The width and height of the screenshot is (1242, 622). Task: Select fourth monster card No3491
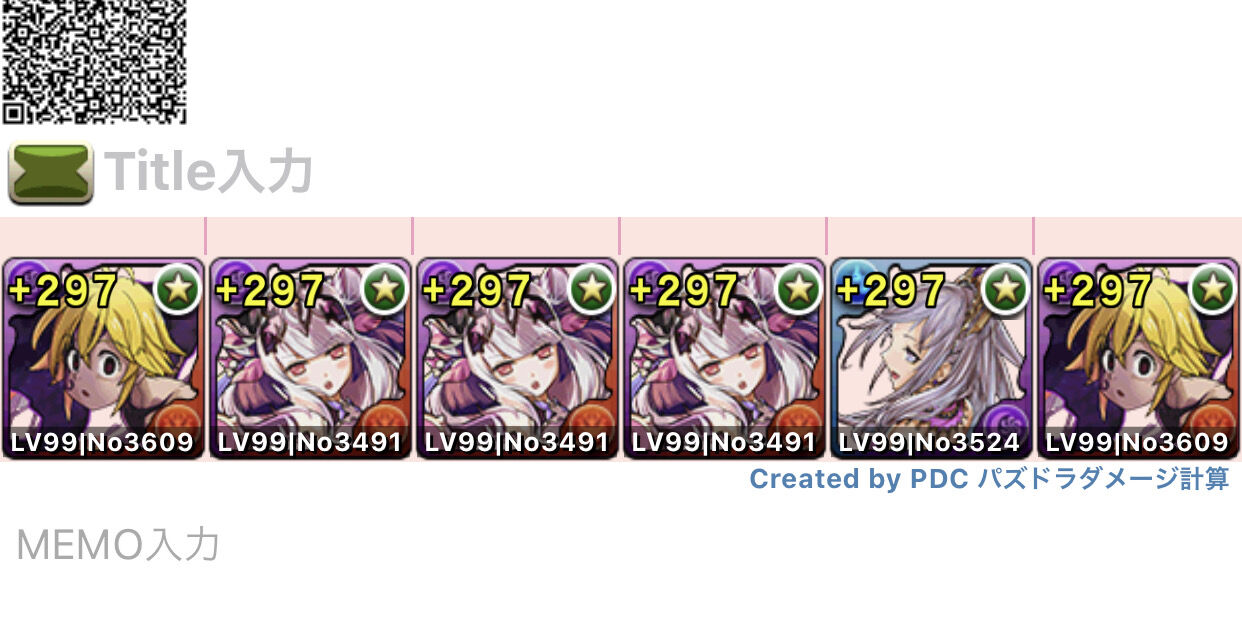[x=724, y=359]
